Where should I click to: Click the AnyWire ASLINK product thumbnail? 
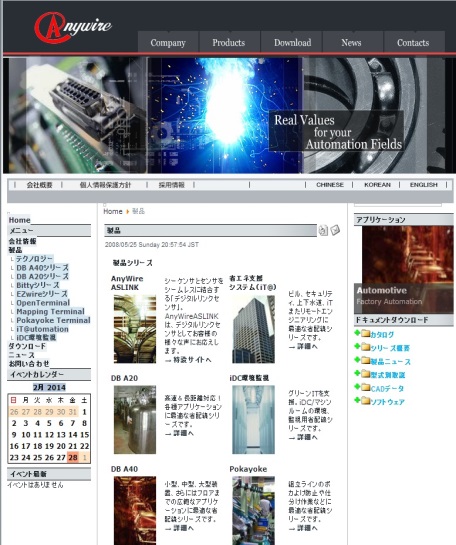click(135, 329)
